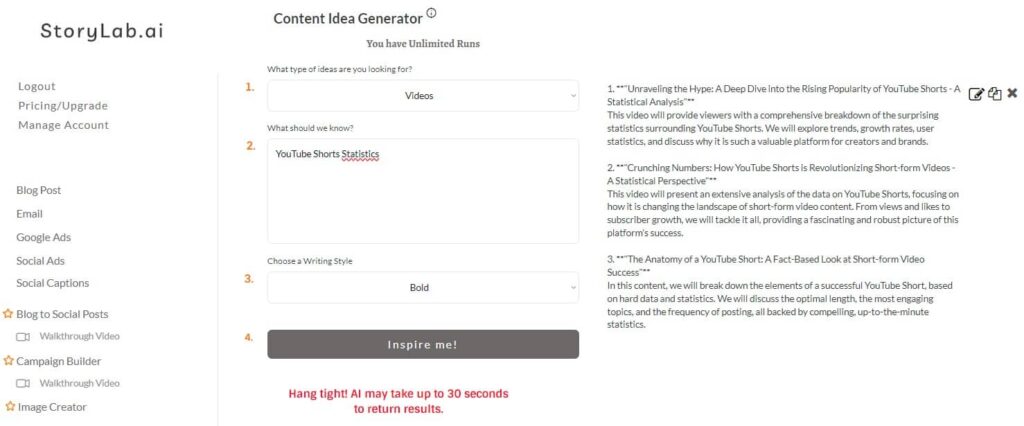Select Google Ads in the sidebar
1024x426 pixels.
pos(44,237)
